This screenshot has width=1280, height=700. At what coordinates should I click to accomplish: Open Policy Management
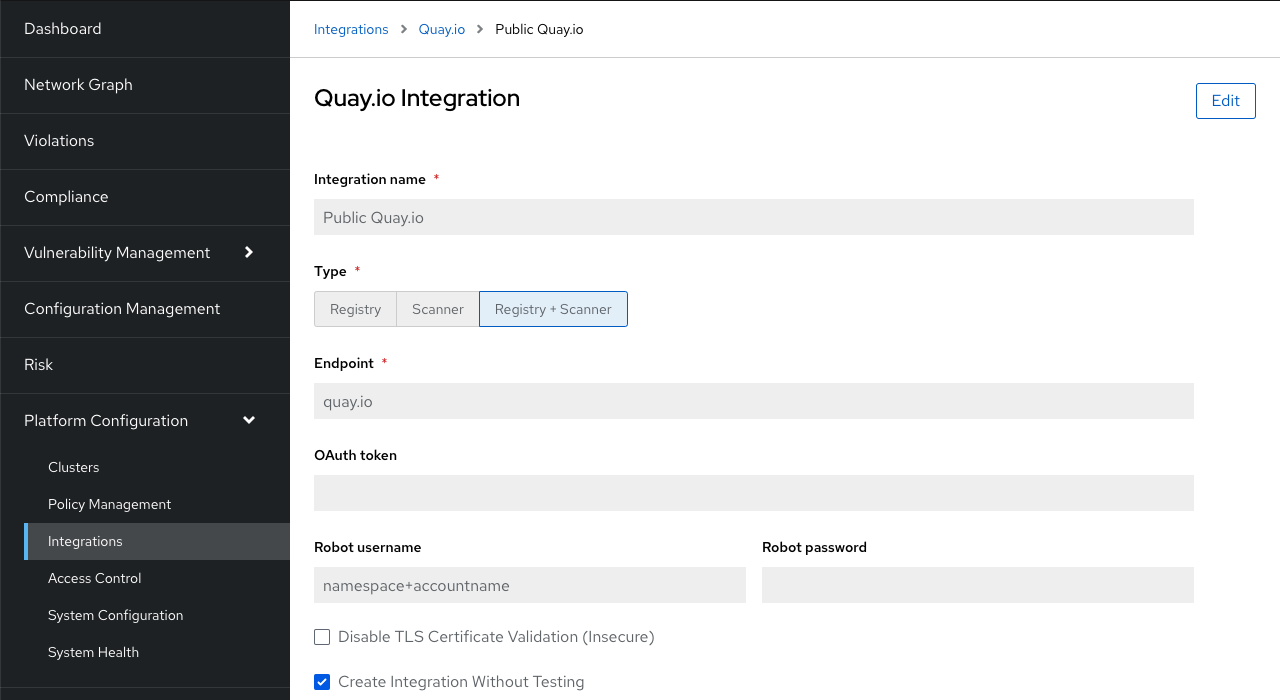(109, 504)
